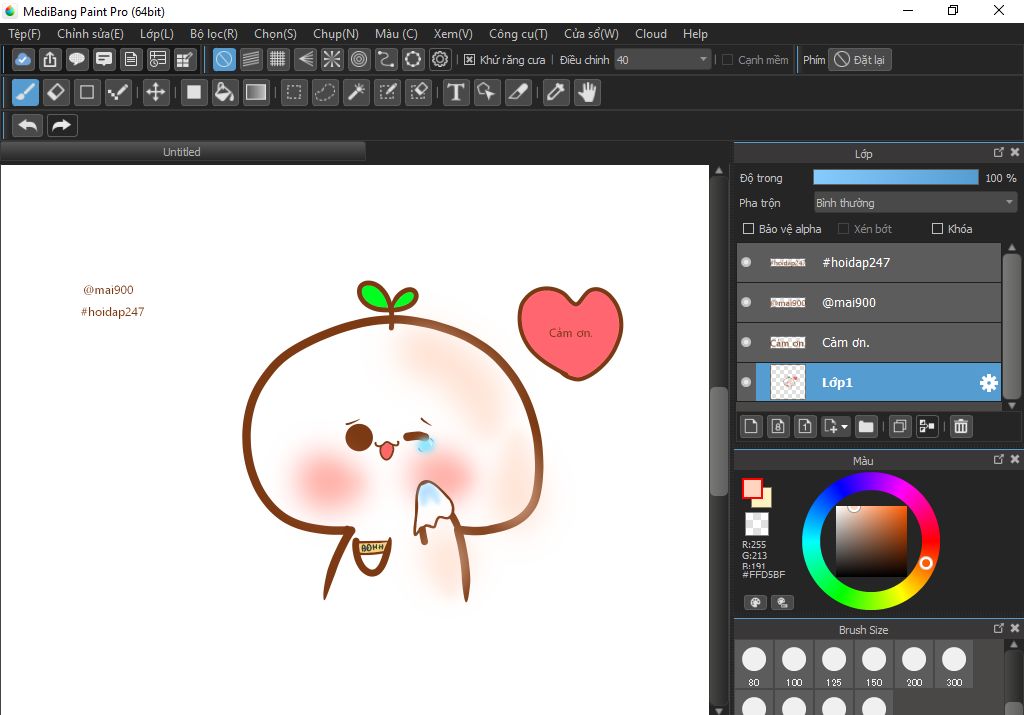1024x715 pixels.
Task: Enable the Khóa layer lock checkbox
Action: pos(937,229)
